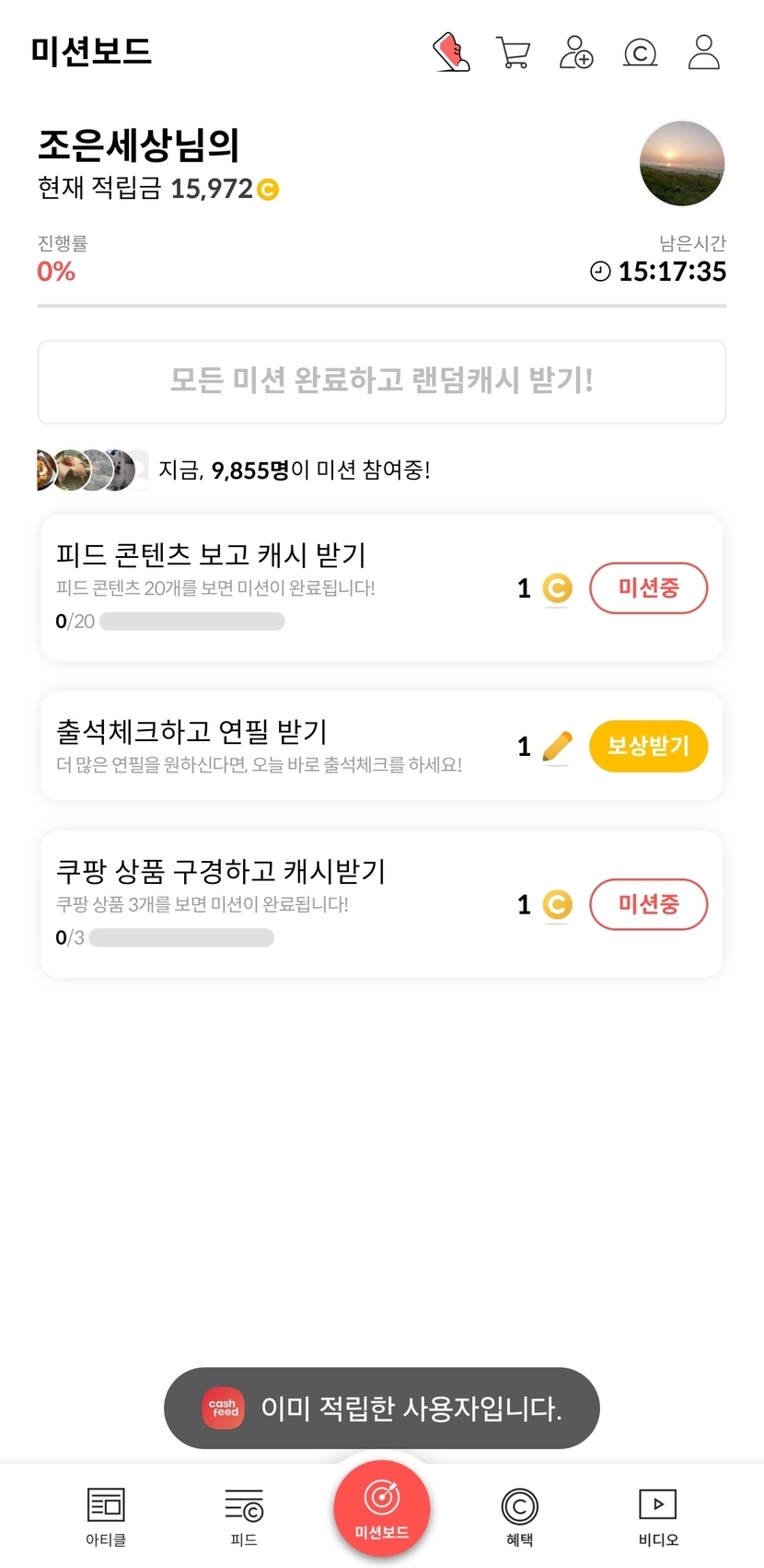Image resolution: width=764 pixels, height=1568 pixels.
Task: Open the shopping cart icon
Action: click(513, 52)
